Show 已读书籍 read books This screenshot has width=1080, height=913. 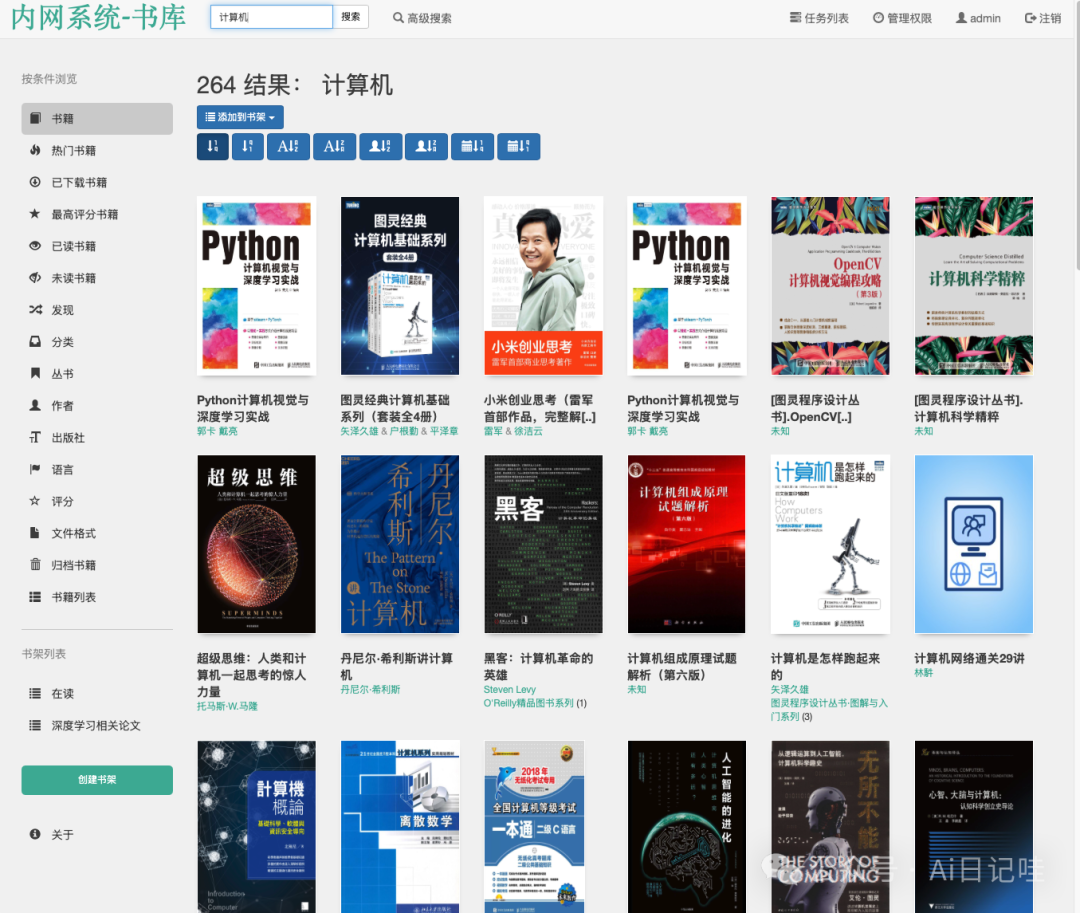click(97, 246)
